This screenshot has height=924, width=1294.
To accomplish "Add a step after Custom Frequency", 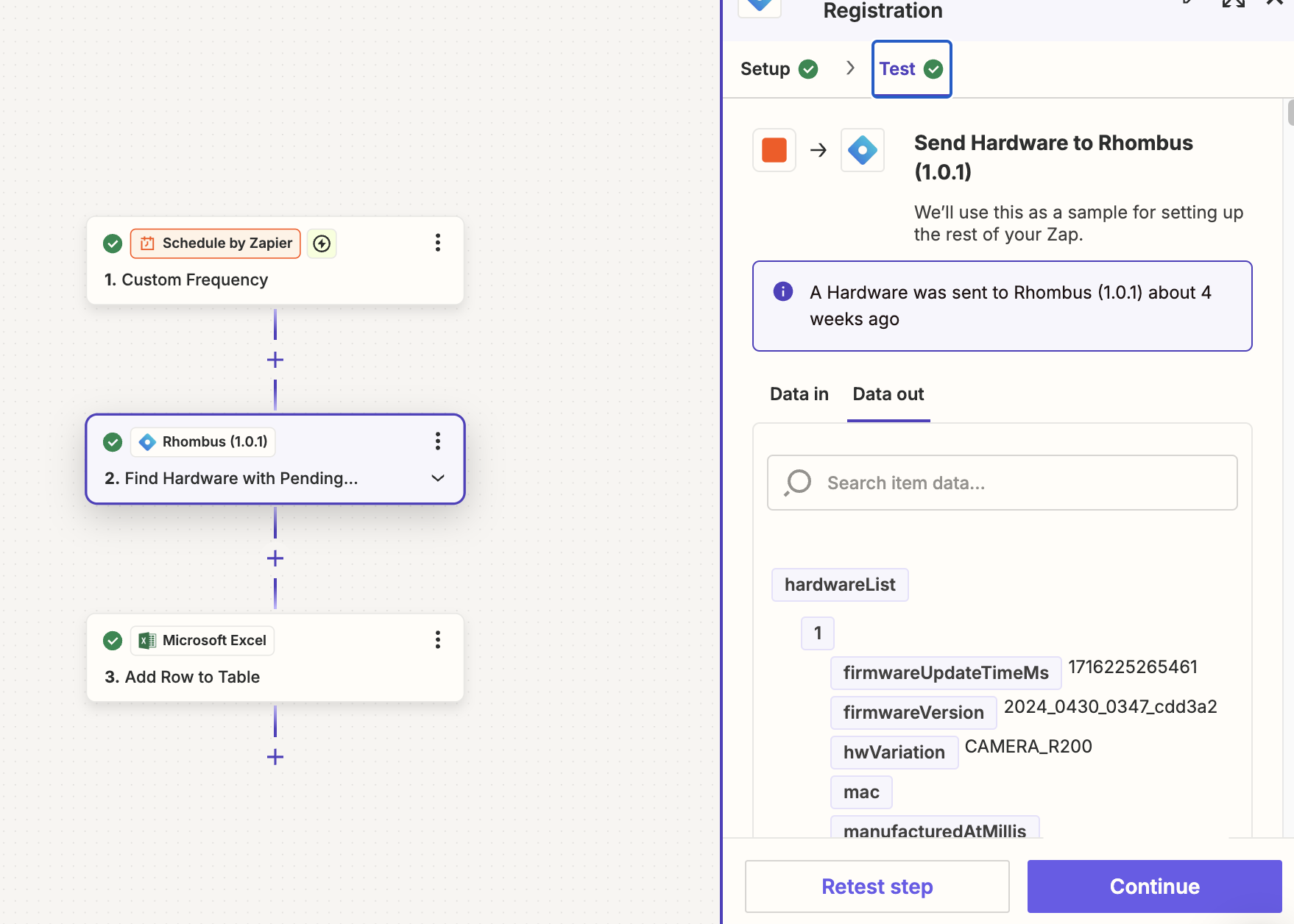I will point(275,360).
